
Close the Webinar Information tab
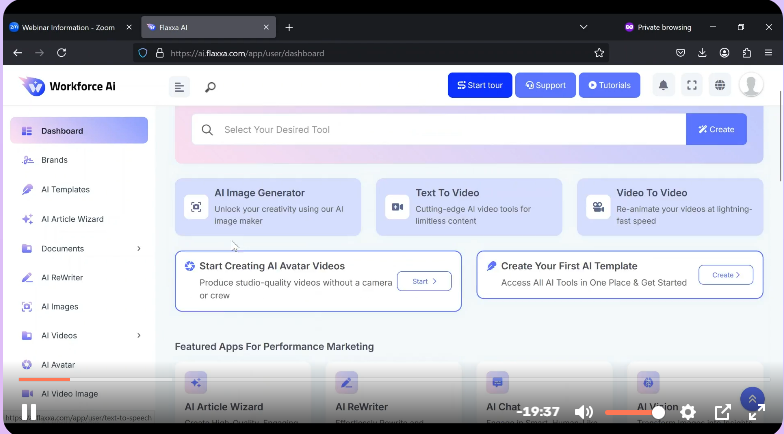point(129,28)
